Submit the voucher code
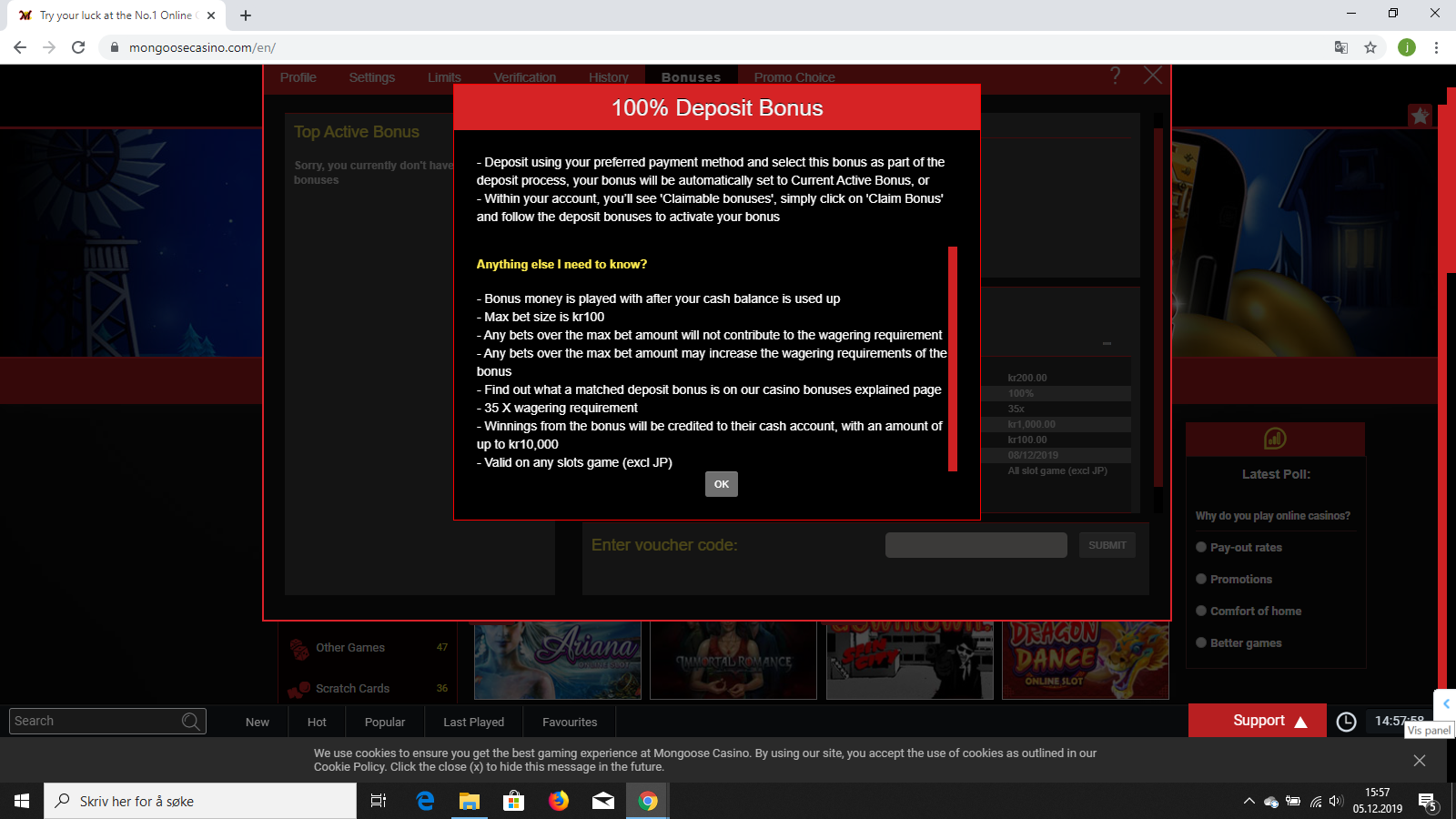Viewport: 1456px width, 819px height. tap(1107, 545)
